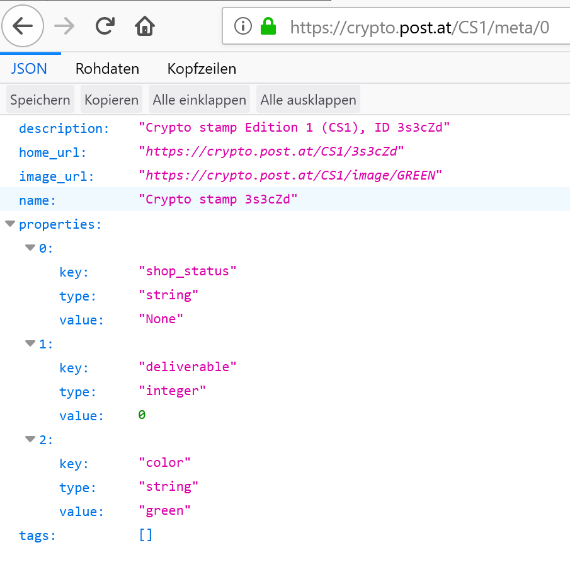Open the Kopfzeilen tab
The height and width of the screenshot is (562, 570).
click(202, 69)
